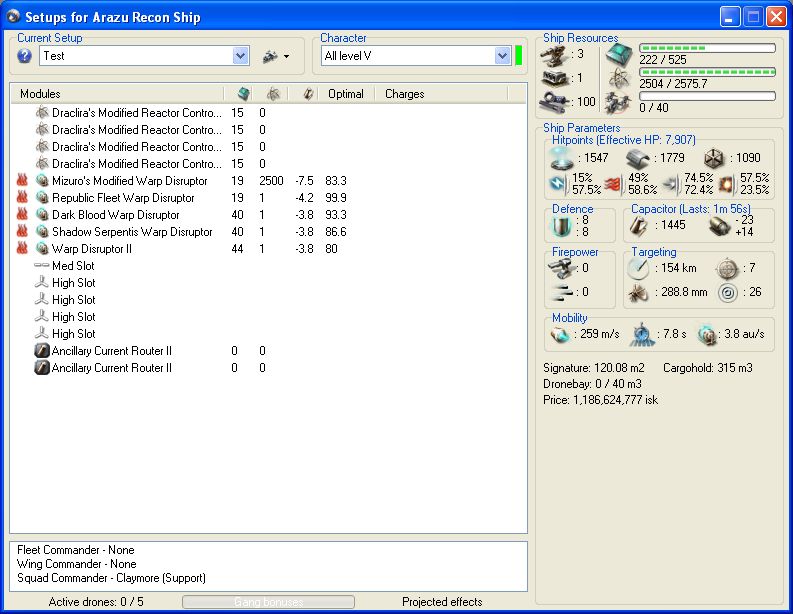The image size is (793, 614).
Task: Click the warp speed icon 3.8 au/s
Action: [707, 334]
